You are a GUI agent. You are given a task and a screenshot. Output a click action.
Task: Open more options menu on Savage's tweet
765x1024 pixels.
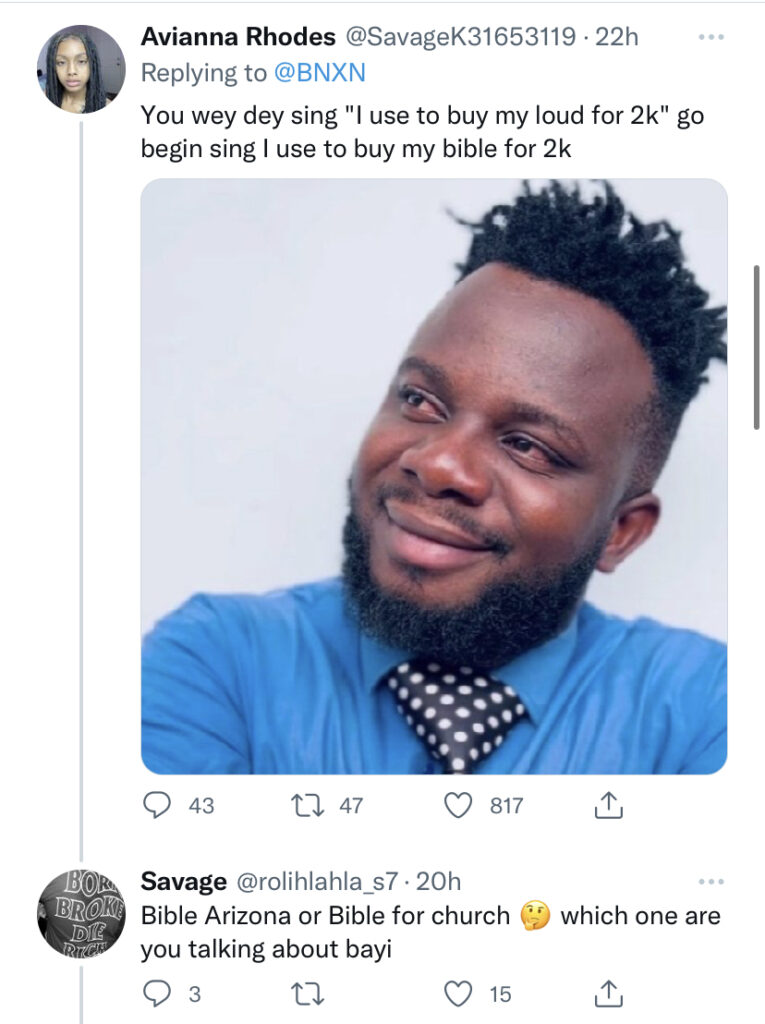[x=710, y=881]
